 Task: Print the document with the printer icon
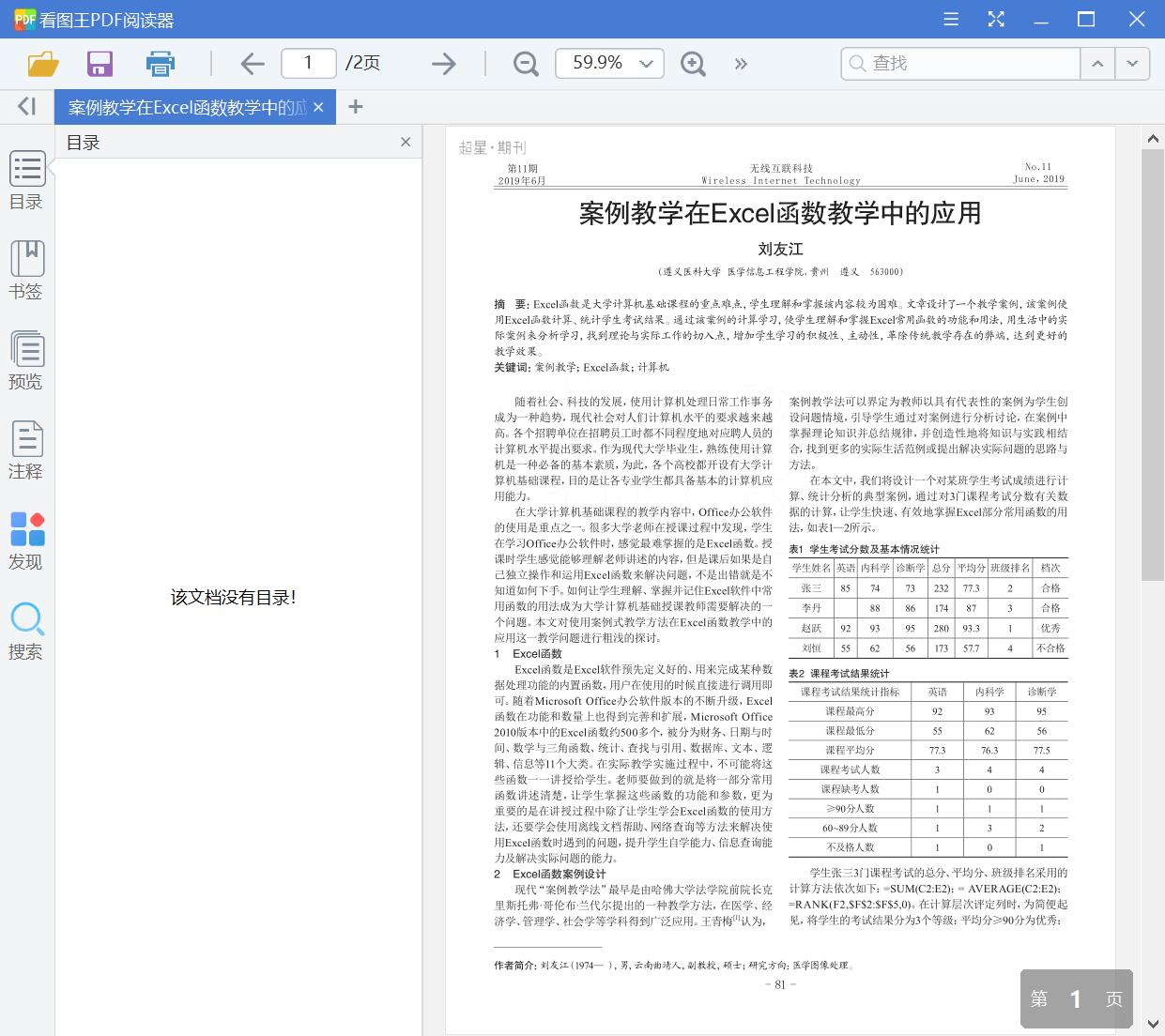pyautogui.click(x=161, y=64)
